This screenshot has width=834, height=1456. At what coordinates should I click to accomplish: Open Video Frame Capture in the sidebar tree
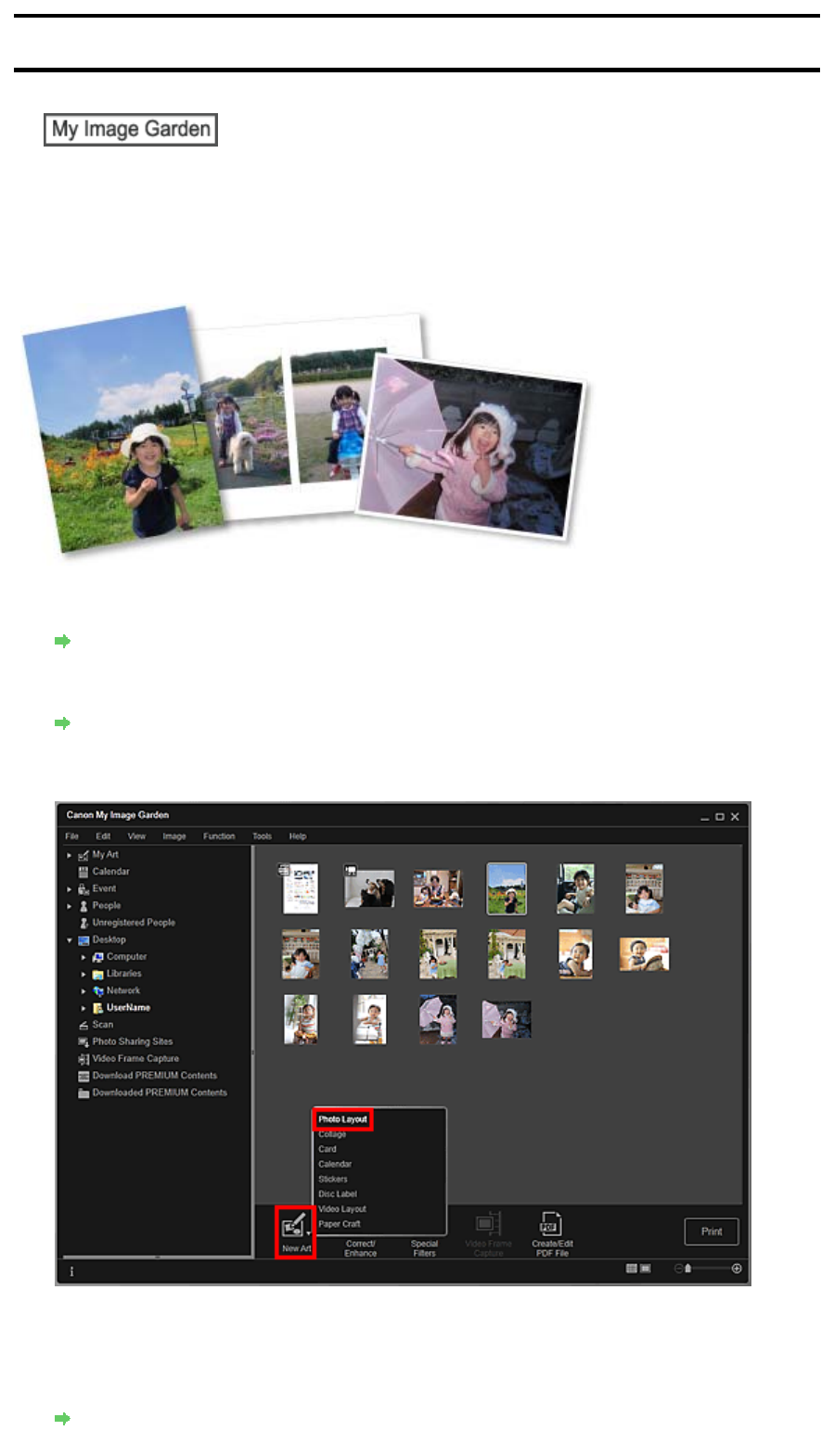[135, 1058]
